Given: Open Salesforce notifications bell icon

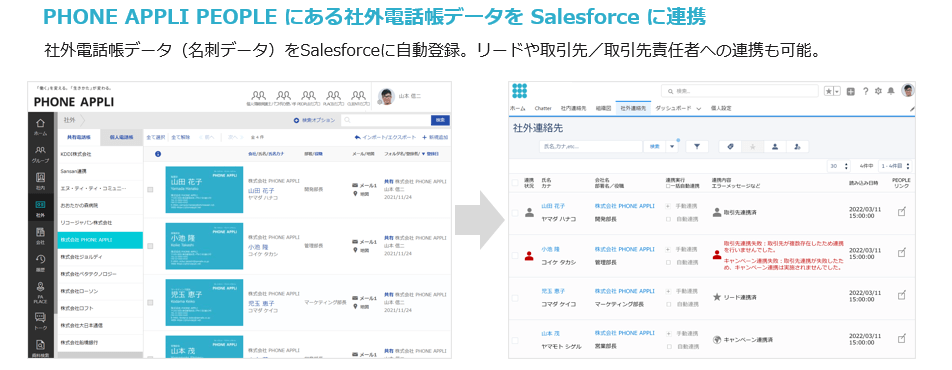Looking at the screenshot, I should [x=891, y=91].
